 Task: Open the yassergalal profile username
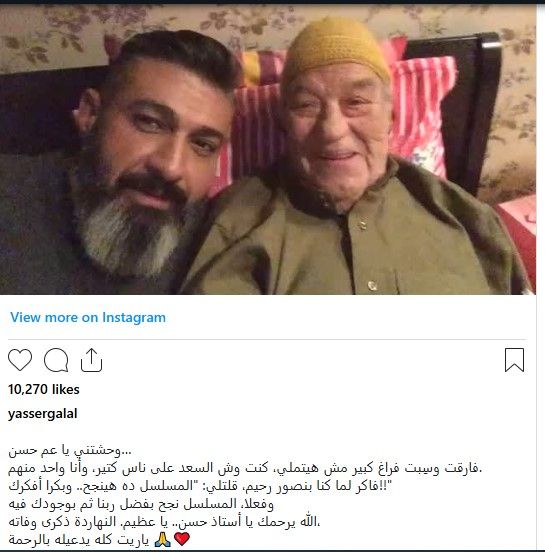(x=43, y=414)
